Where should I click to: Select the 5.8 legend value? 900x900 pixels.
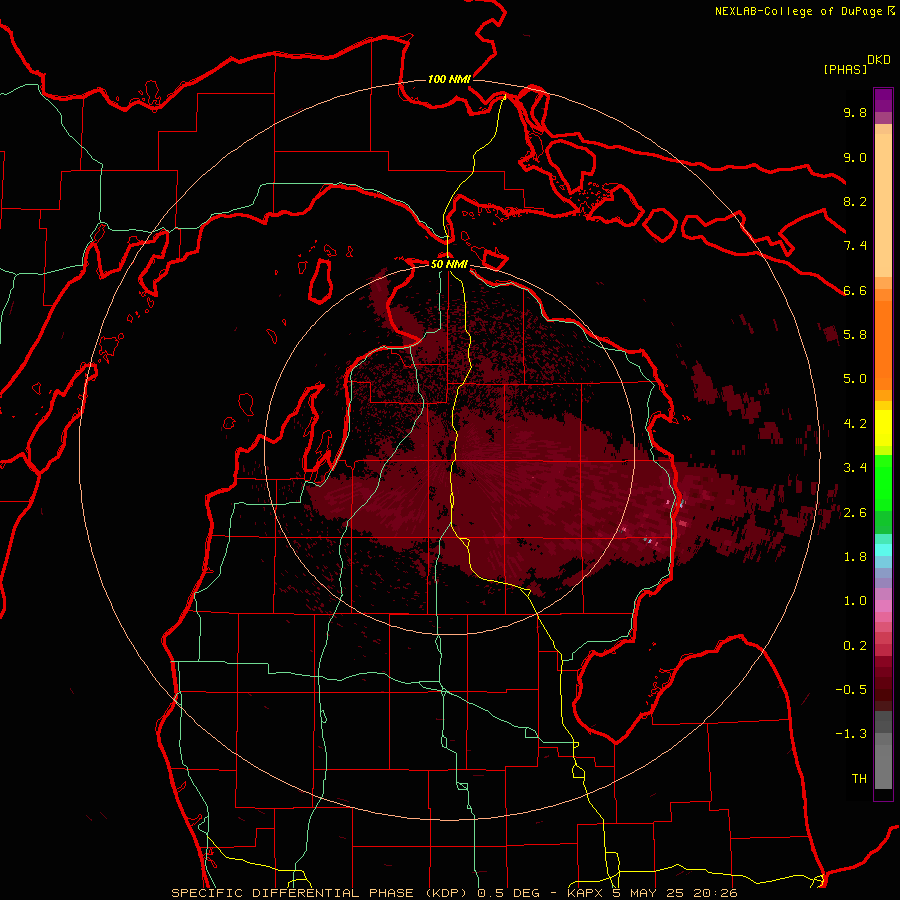[x=855, y=335]
